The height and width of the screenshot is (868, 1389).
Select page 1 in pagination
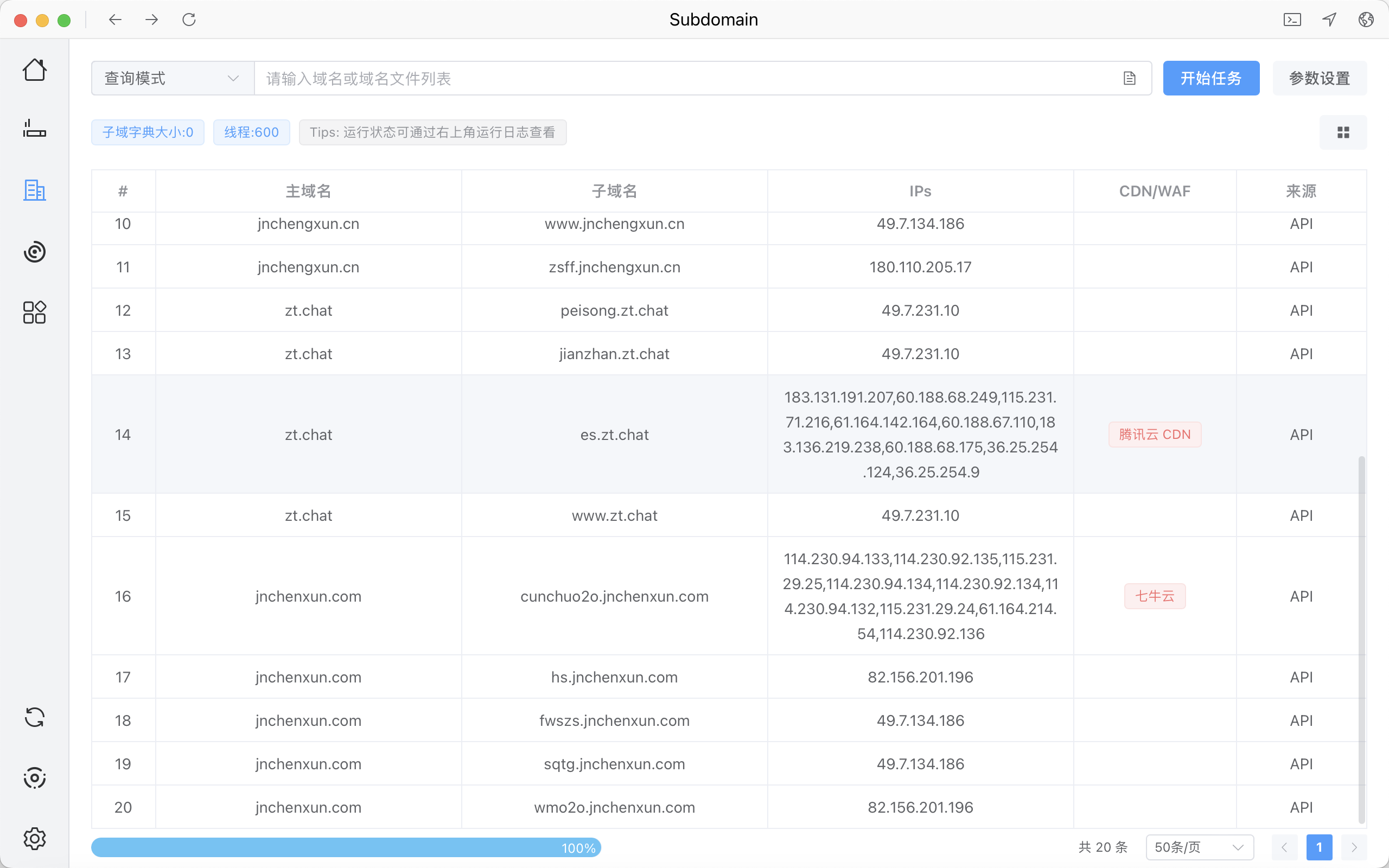point(1318,847)
